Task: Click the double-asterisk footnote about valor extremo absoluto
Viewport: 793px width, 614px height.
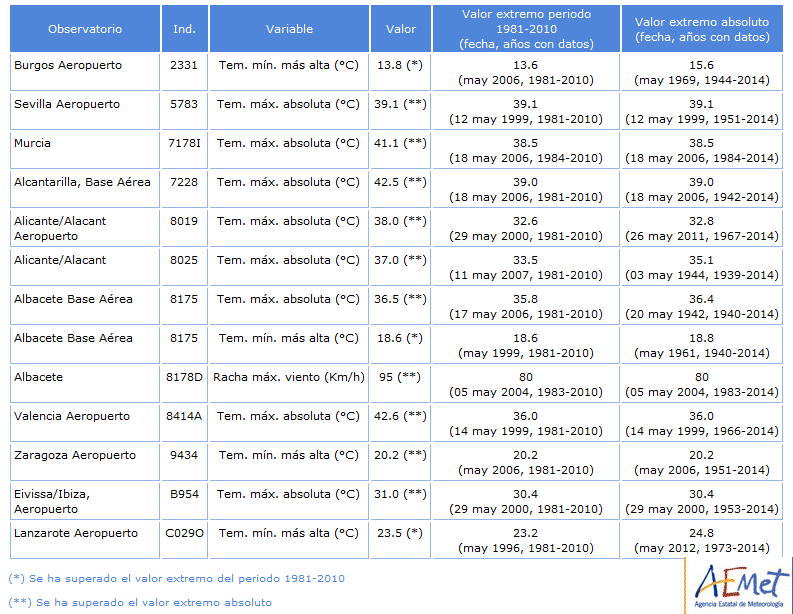Action: click(140, 602)
